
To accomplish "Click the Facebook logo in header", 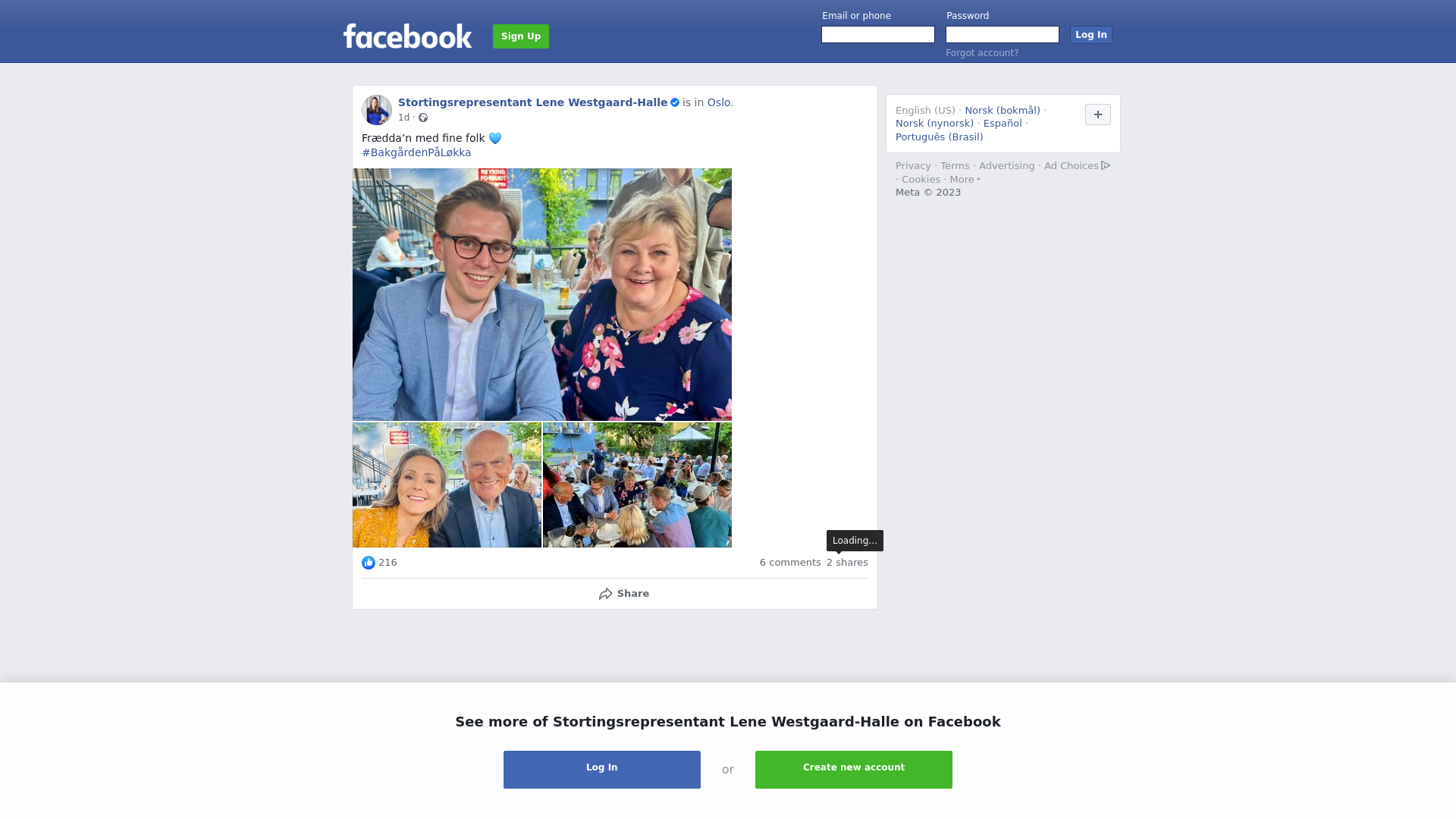I will (x=407, y=36).
